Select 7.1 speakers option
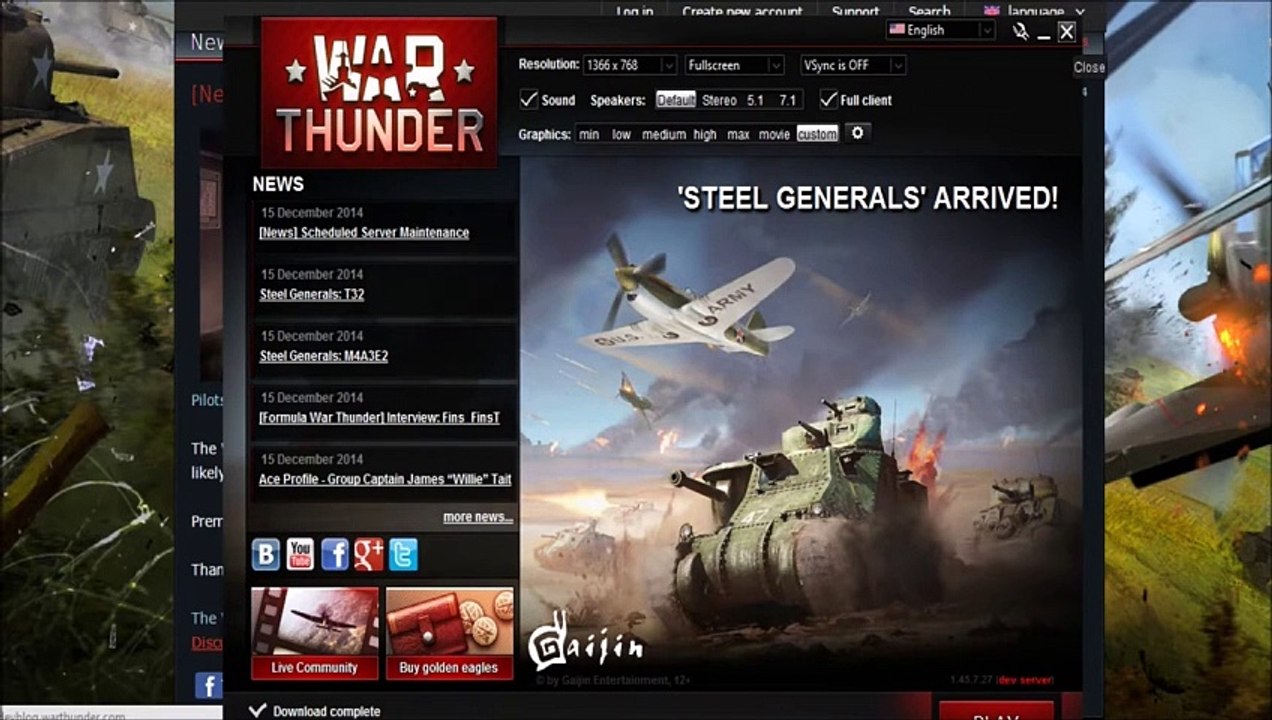Image resolution: width=1272 pixels, height=720 pixels. click(x=788, y=100)
